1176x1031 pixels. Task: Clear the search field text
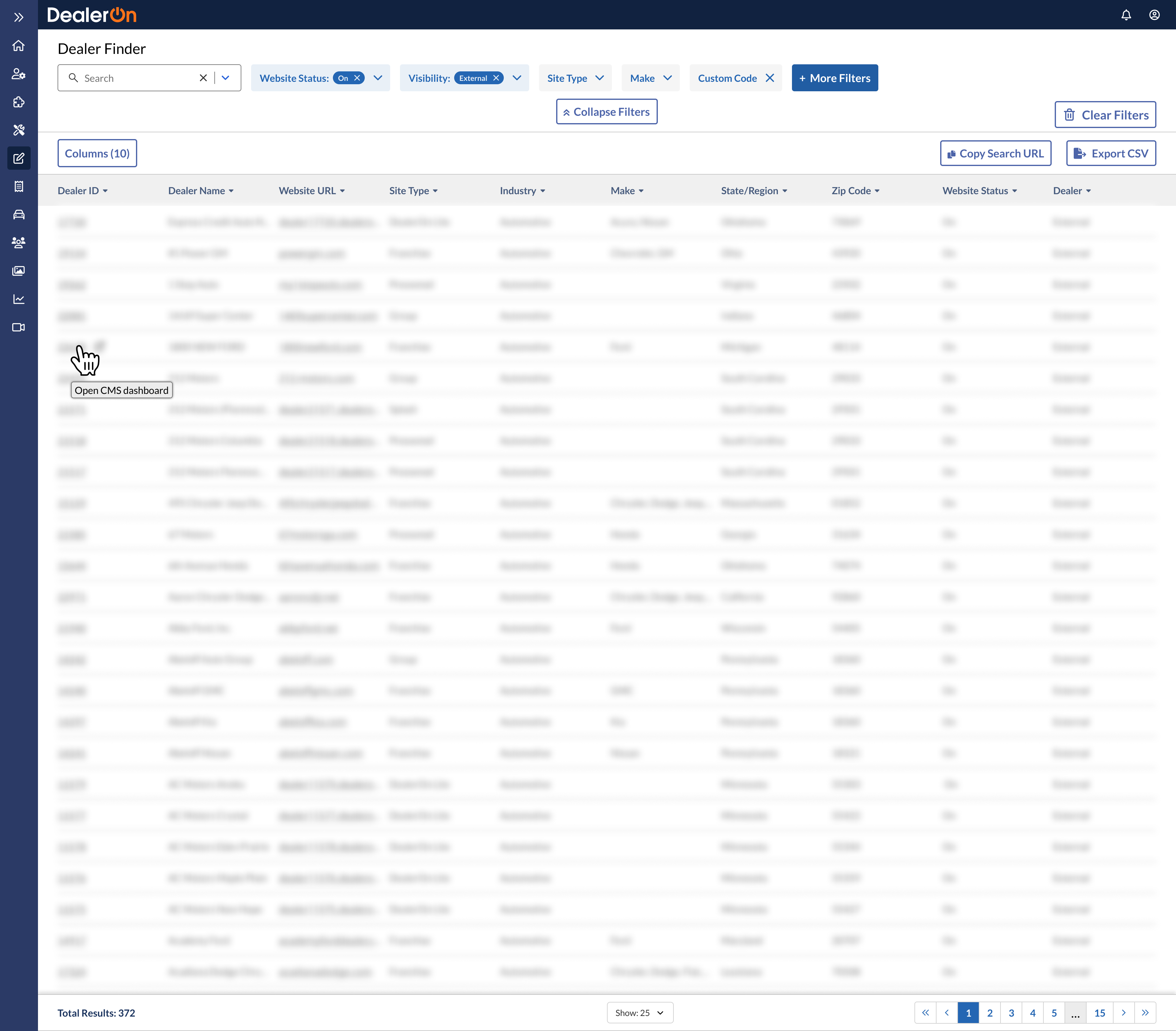pos(203,78)
